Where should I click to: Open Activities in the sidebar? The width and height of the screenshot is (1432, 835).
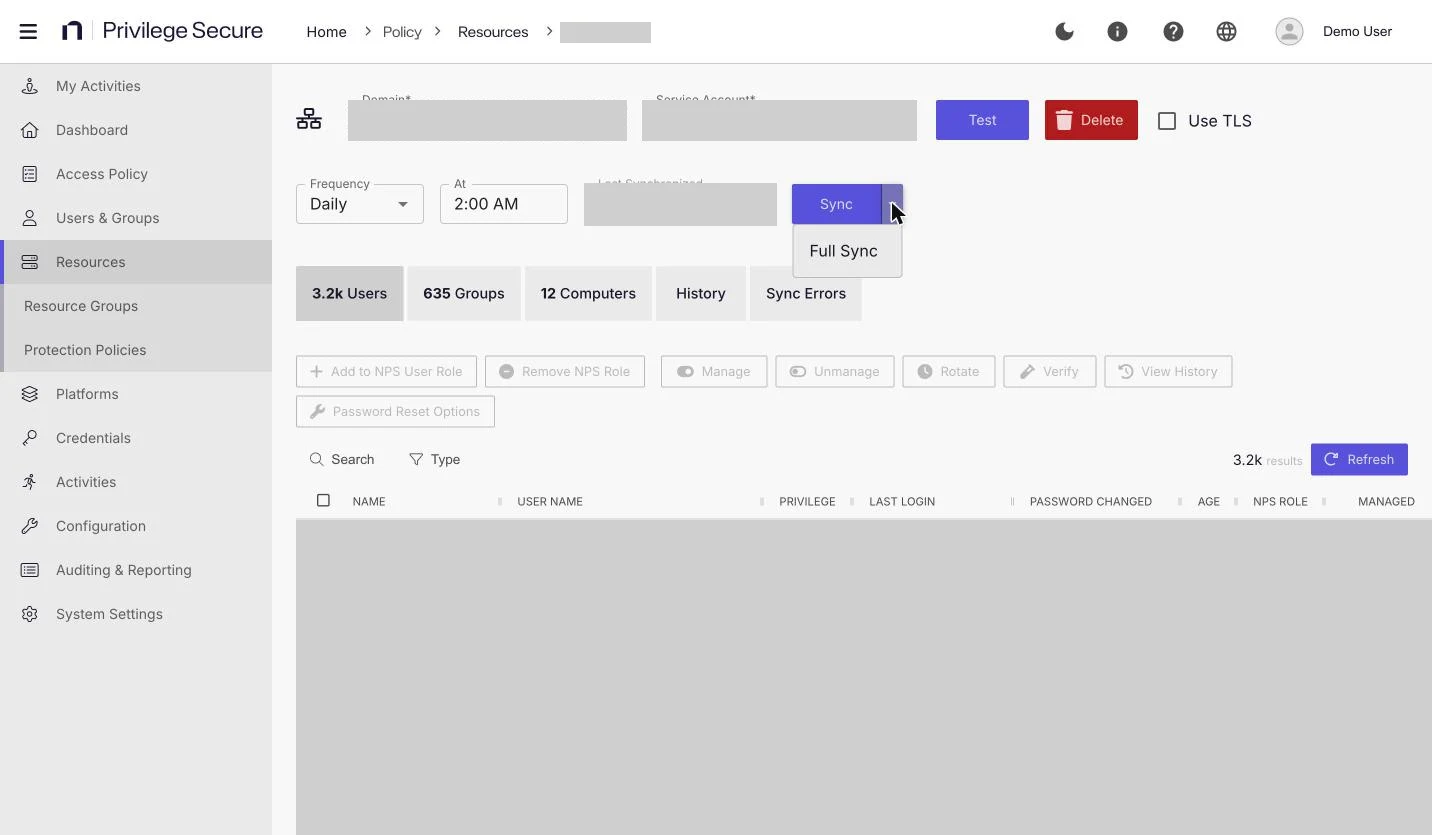[x=136, y=482]
